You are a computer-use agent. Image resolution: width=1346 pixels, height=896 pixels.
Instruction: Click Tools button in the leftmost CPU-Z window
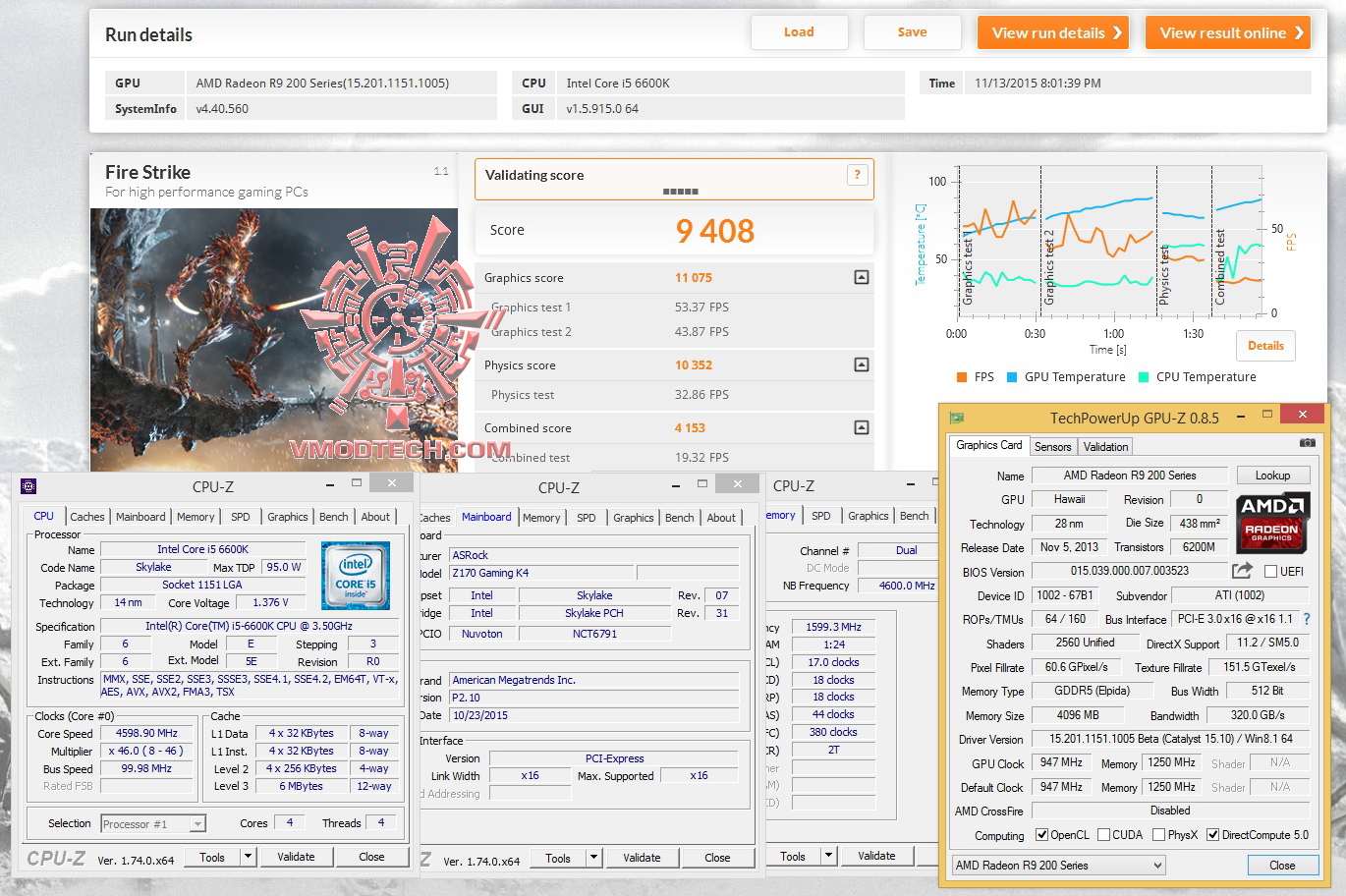212,857
